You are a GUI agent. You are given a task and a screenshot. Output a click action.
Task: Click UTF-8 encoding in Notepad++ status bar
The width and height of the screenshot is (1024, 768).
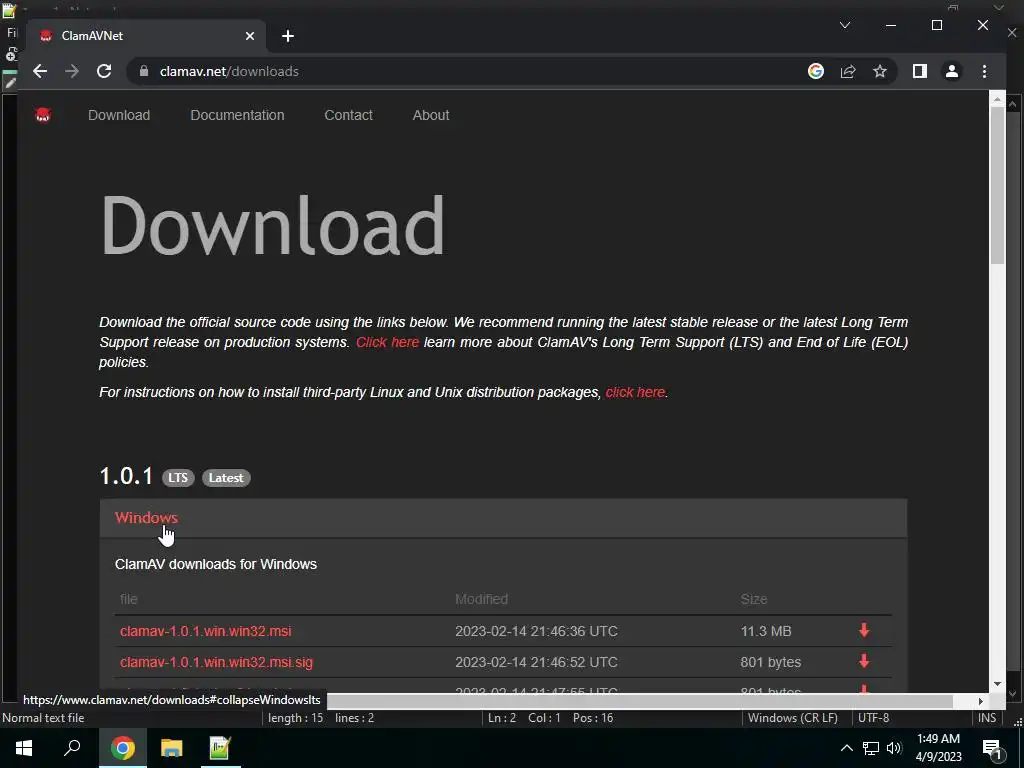point(874,718)
